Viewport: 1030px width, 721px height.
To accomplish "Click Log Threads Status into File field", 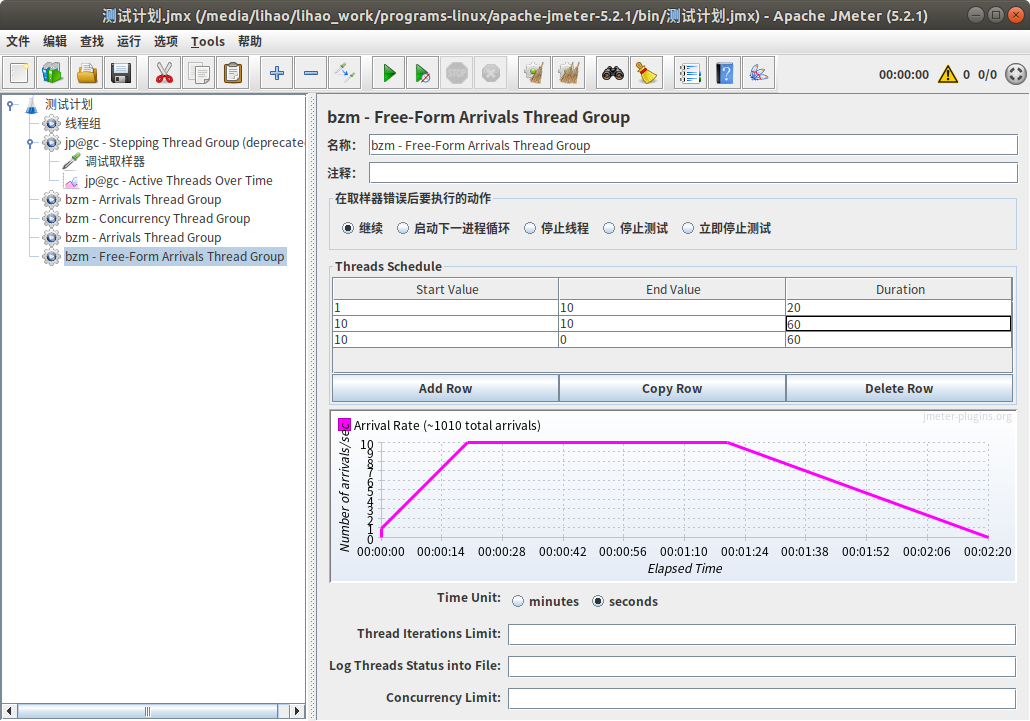I will pyautogui.click(x=762, y=666).
